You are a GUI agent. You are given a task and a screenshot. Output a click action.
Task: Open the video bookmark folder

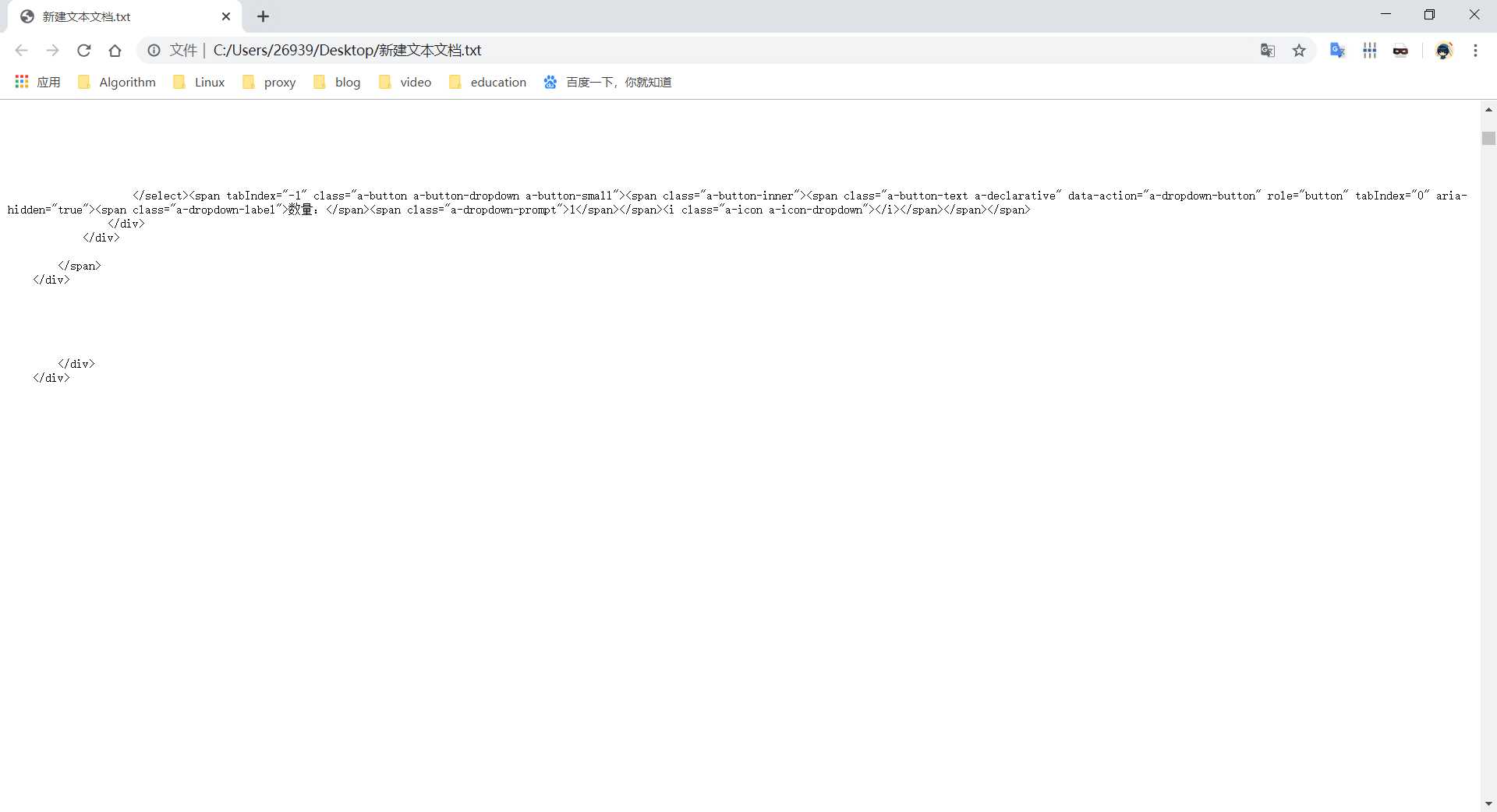(x=405, y=82)
